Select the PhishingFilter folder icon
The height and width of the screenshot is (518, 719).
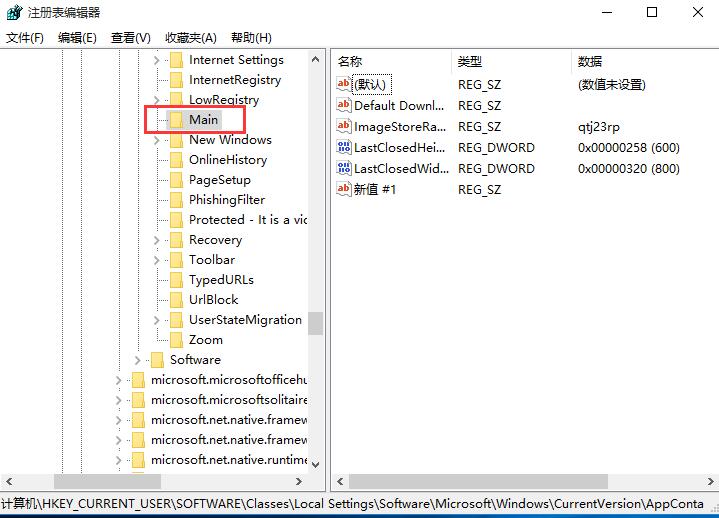(177, 200)
